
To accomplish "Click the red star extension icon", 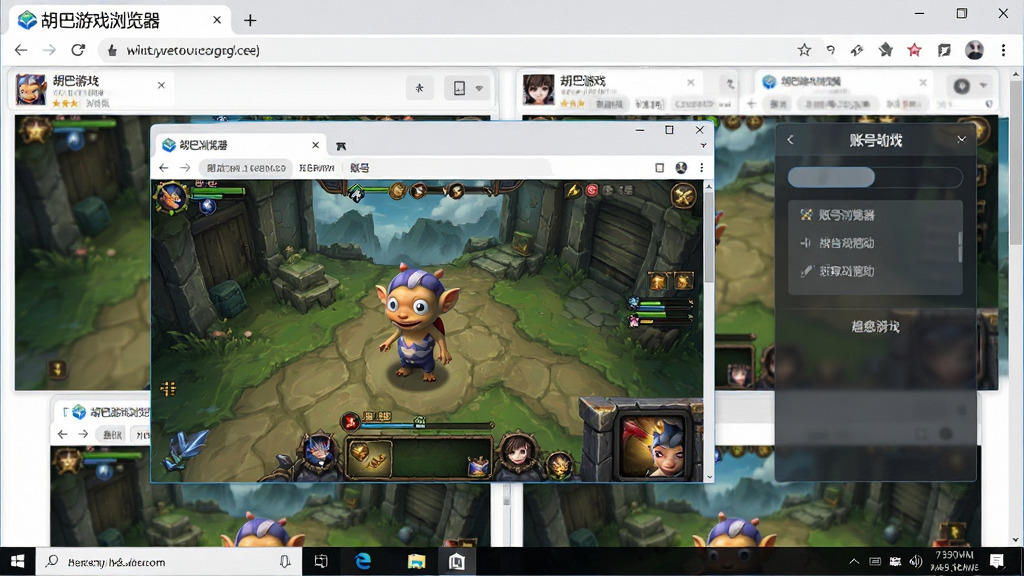I will (914, 50).
